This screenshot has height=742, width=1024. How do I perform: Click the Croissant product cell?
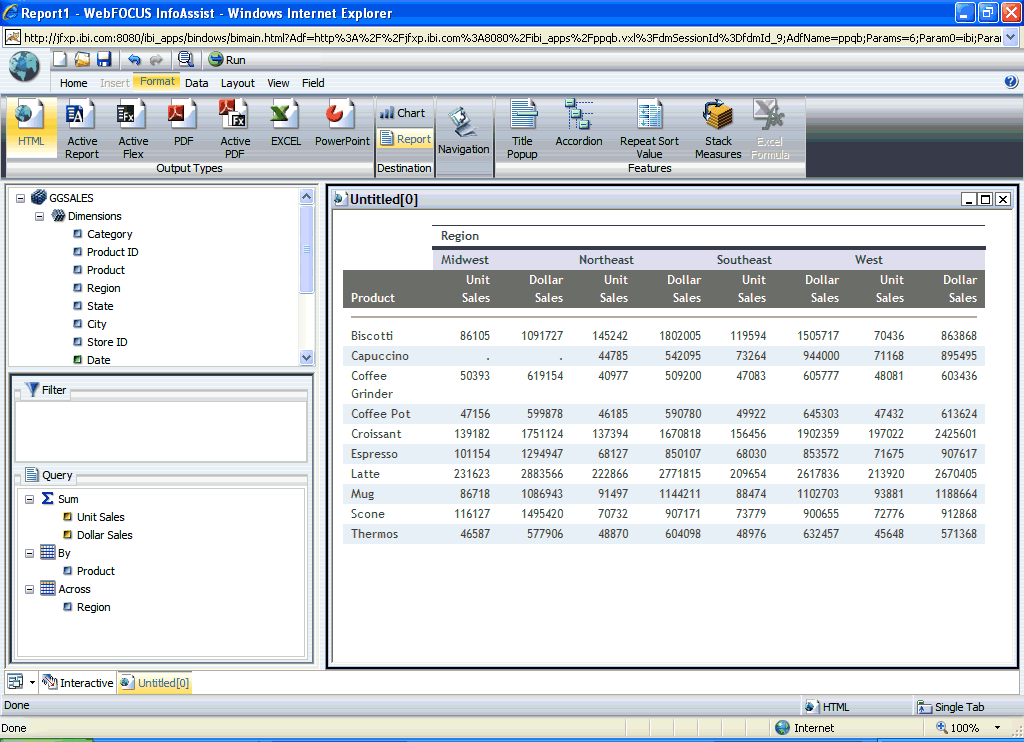coord(376,434)
